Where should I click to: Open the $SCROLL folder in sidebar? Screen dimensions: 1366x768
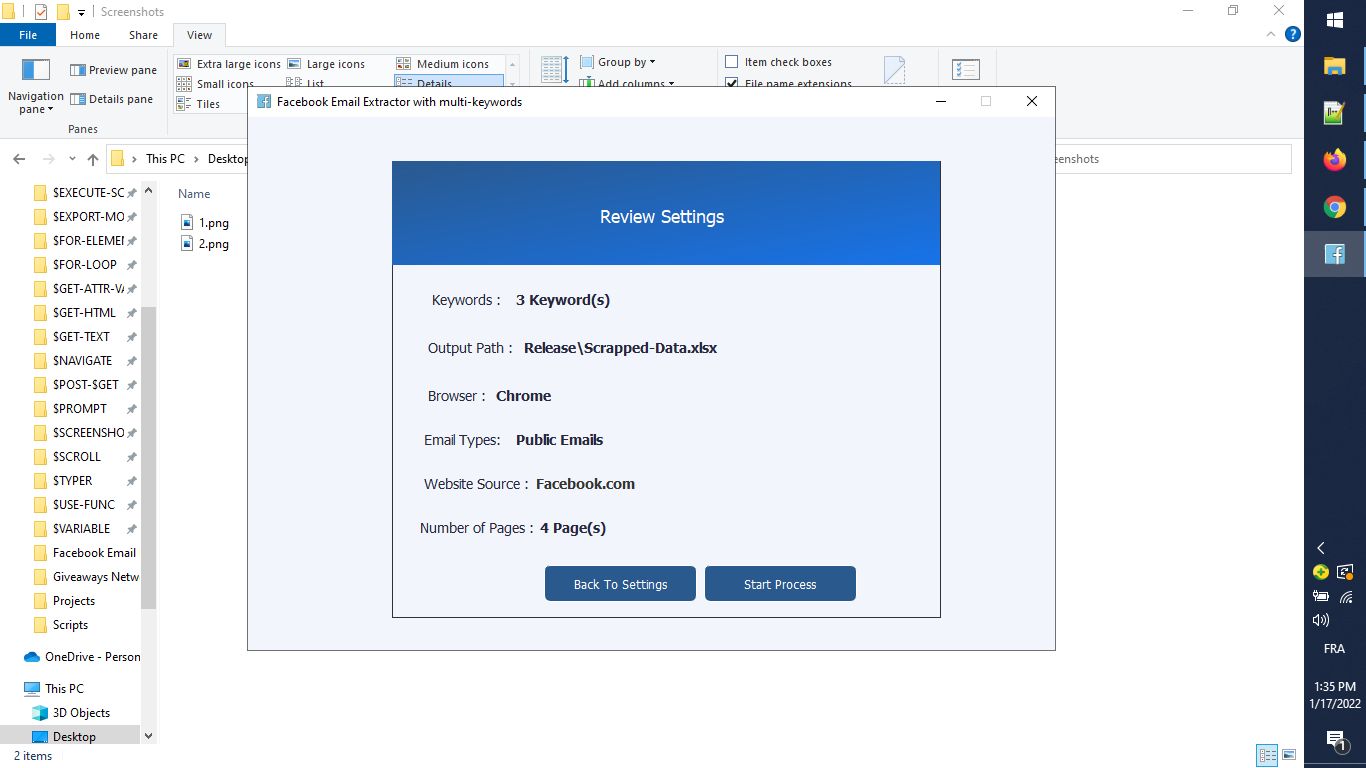pyautogui.click(x=67, y=457)
